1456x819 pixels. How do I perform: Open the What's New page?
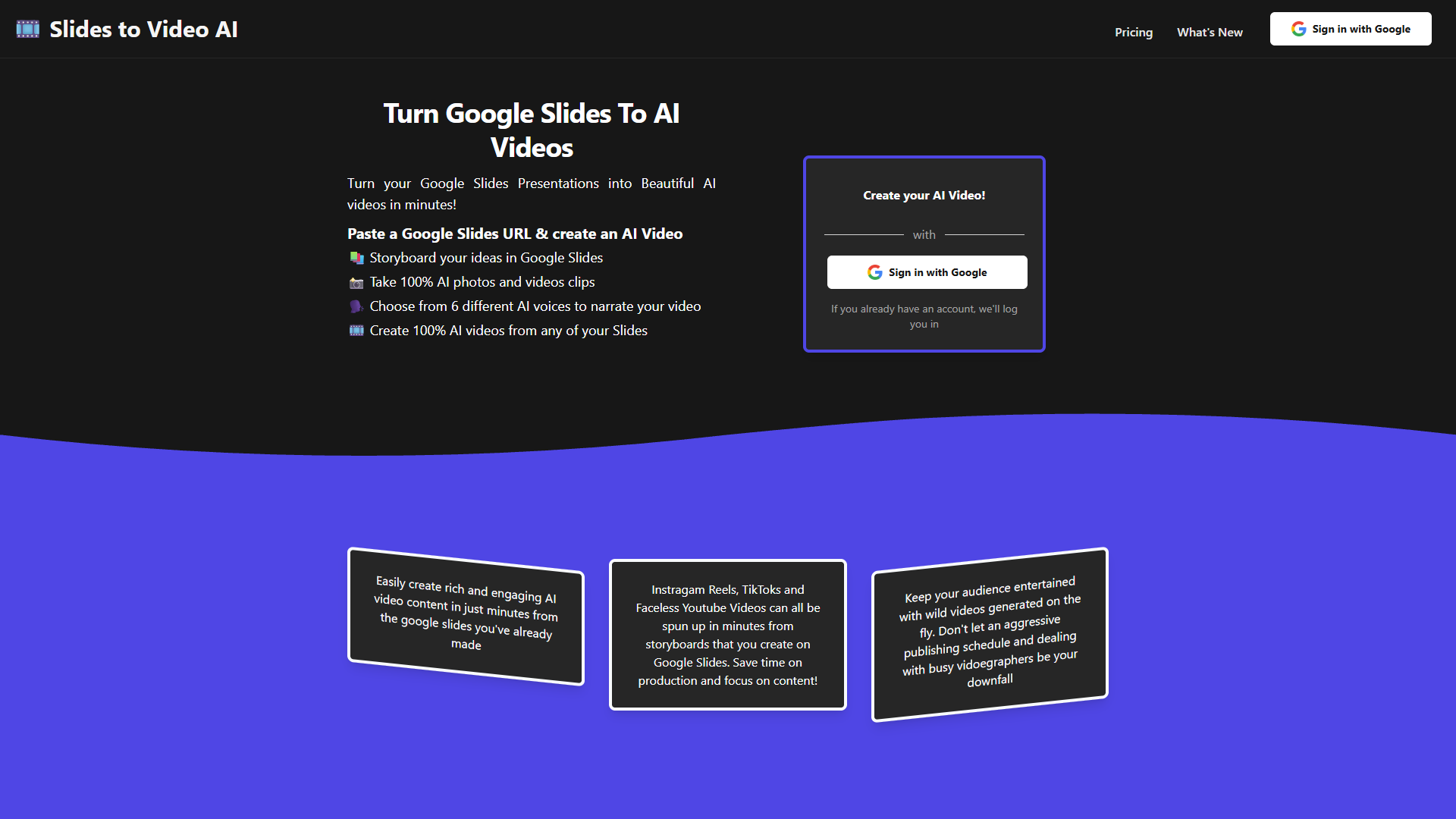coord(1210,32)
